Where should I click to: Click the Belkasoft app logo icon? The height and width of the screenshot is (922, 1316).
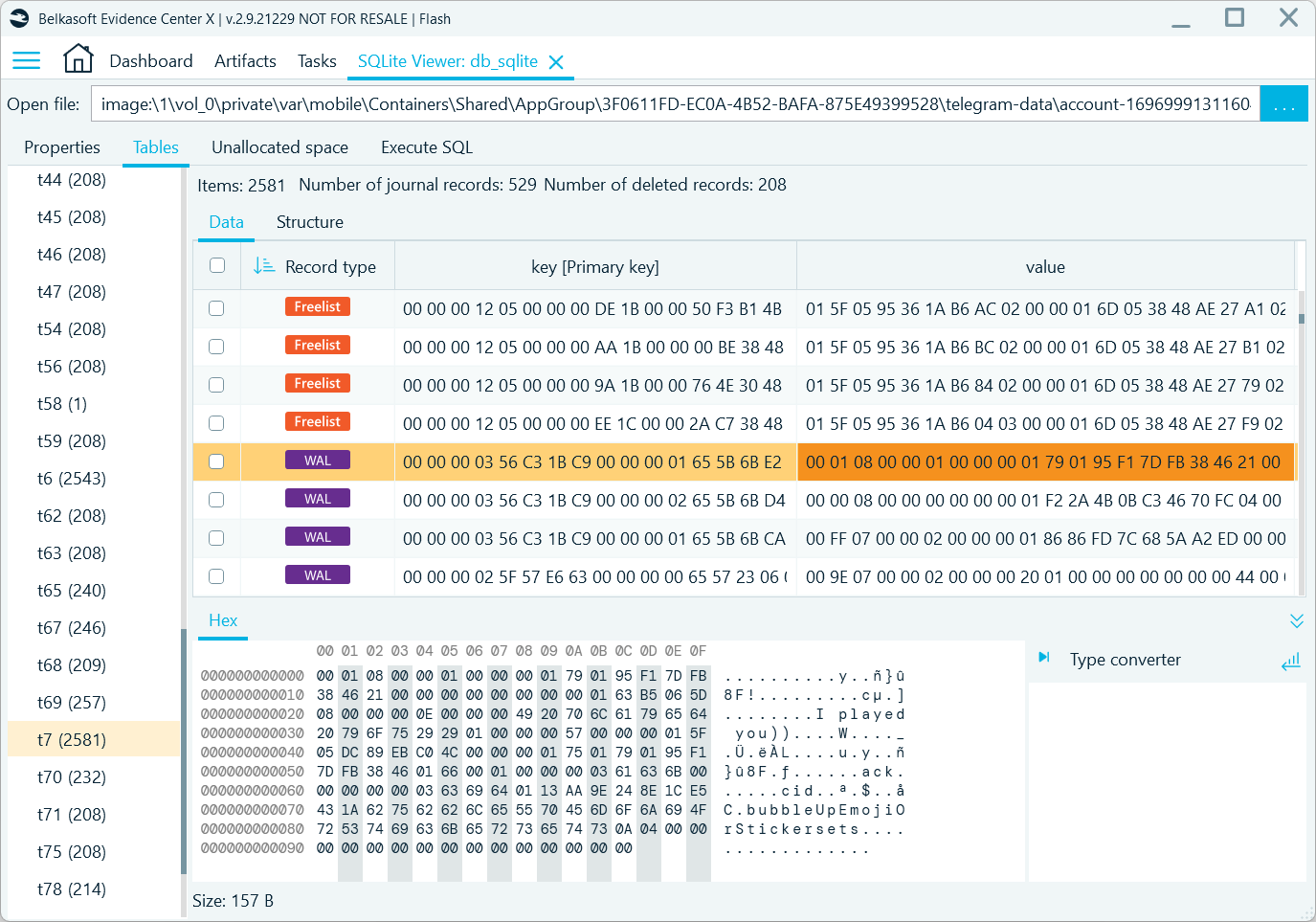pyautogui.click(x=19, y=18)
